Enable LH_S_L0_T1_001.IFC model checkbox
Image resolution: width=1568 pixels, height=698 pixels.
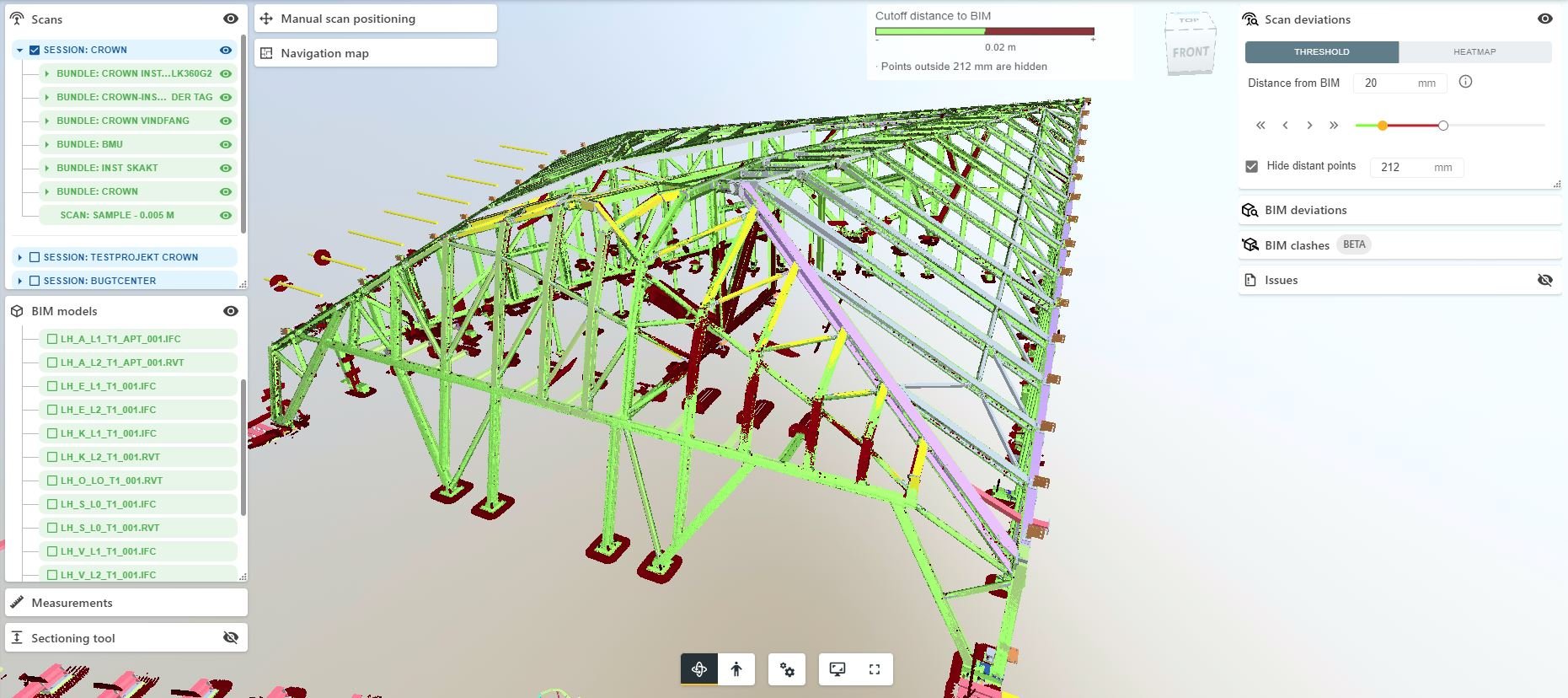click(x=52, y=504)
